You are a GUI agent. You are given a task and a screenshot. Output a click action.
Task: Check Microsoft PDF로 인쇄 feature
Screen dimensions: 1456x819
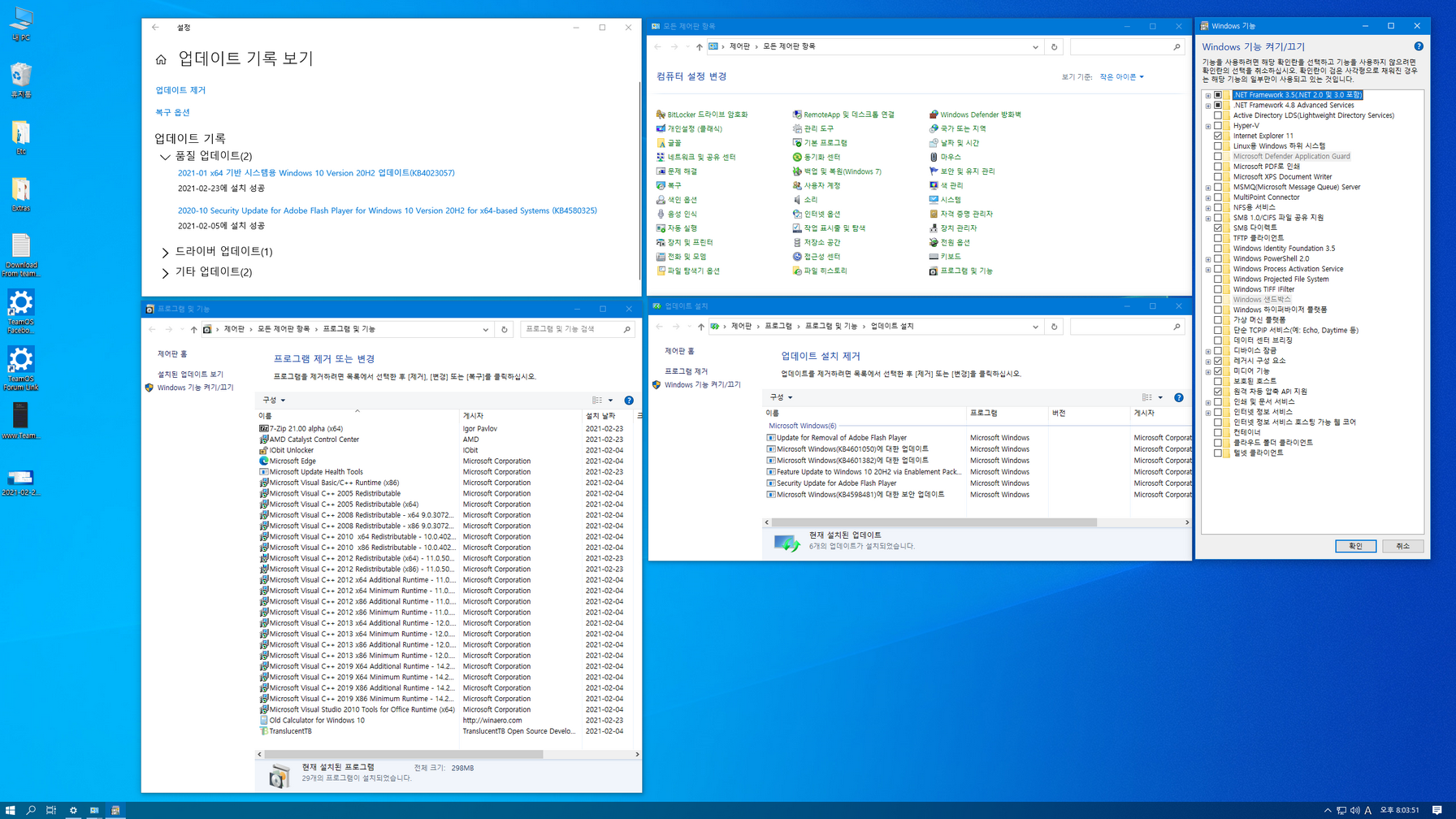point(1218,167)
